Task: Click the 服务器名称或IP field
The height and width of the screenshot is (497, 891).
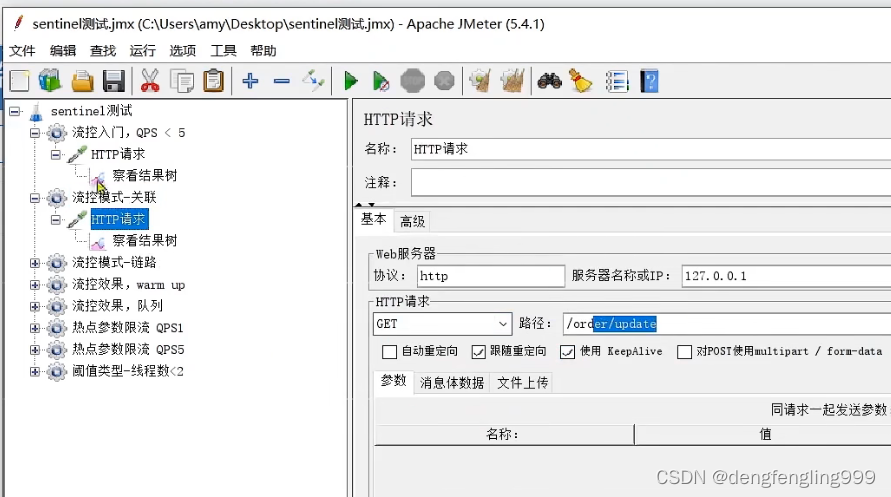Action: click(786, 276)
